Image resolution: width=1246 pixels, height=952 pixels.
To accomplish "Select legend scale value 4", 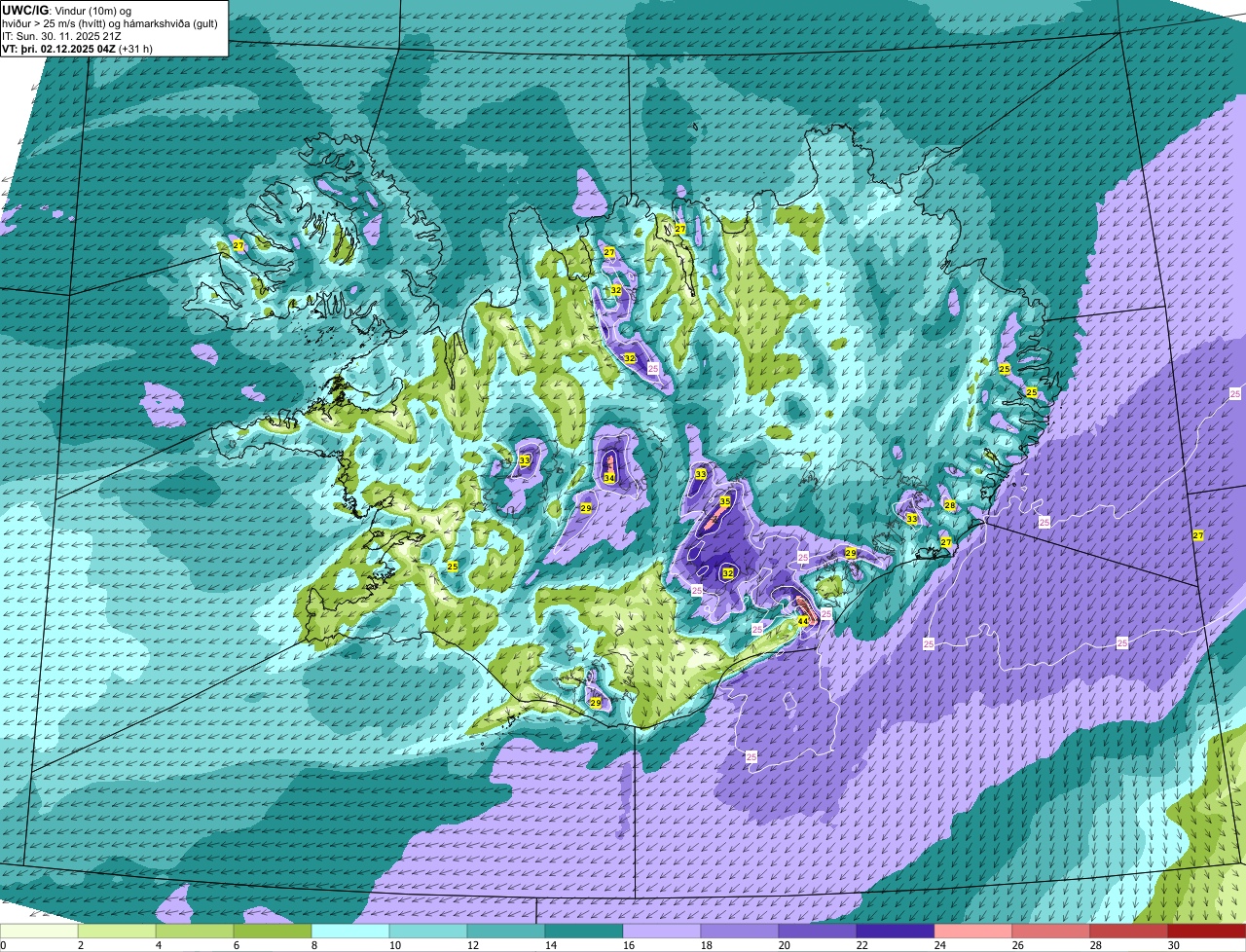I will pos(158,945).
